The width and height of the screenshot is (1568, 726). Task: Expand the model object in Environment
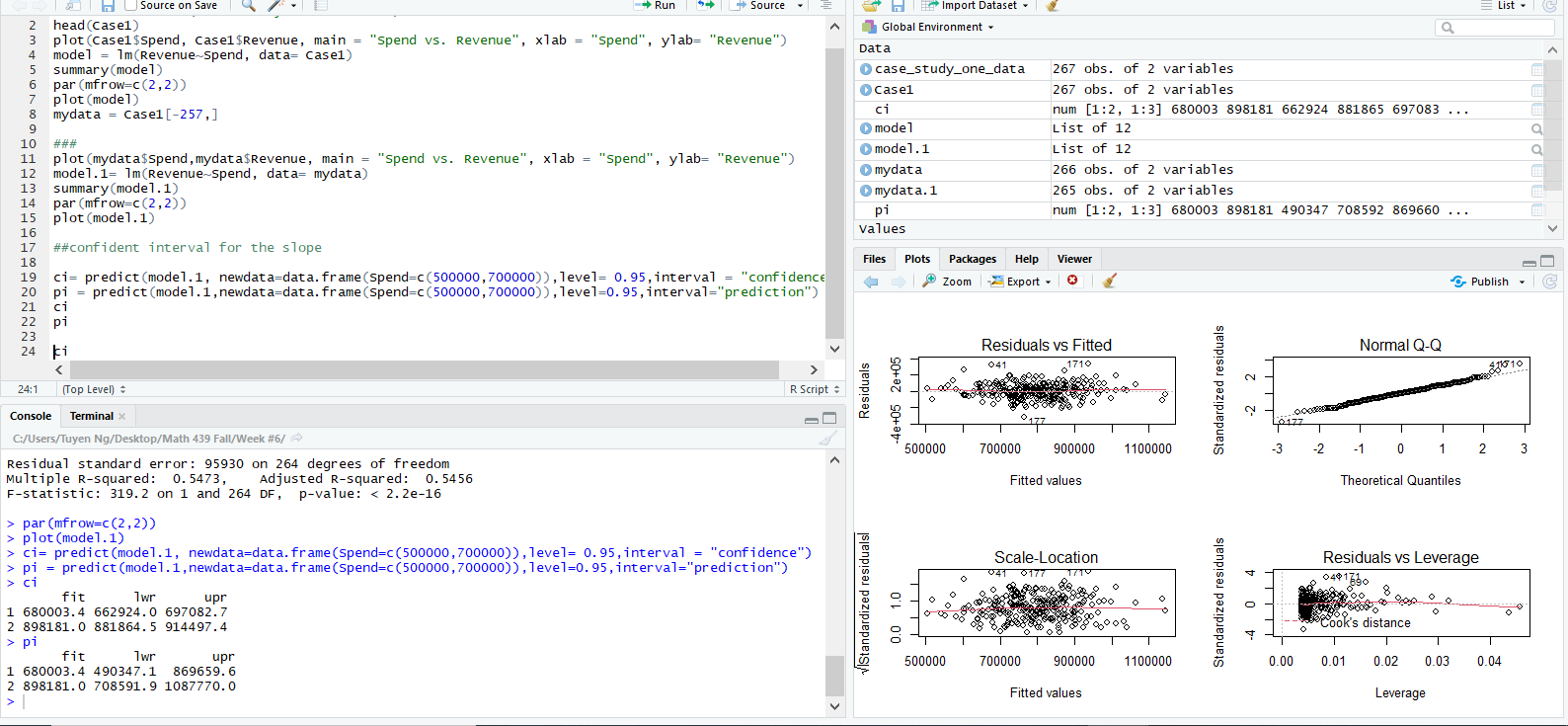click(866, 128)
